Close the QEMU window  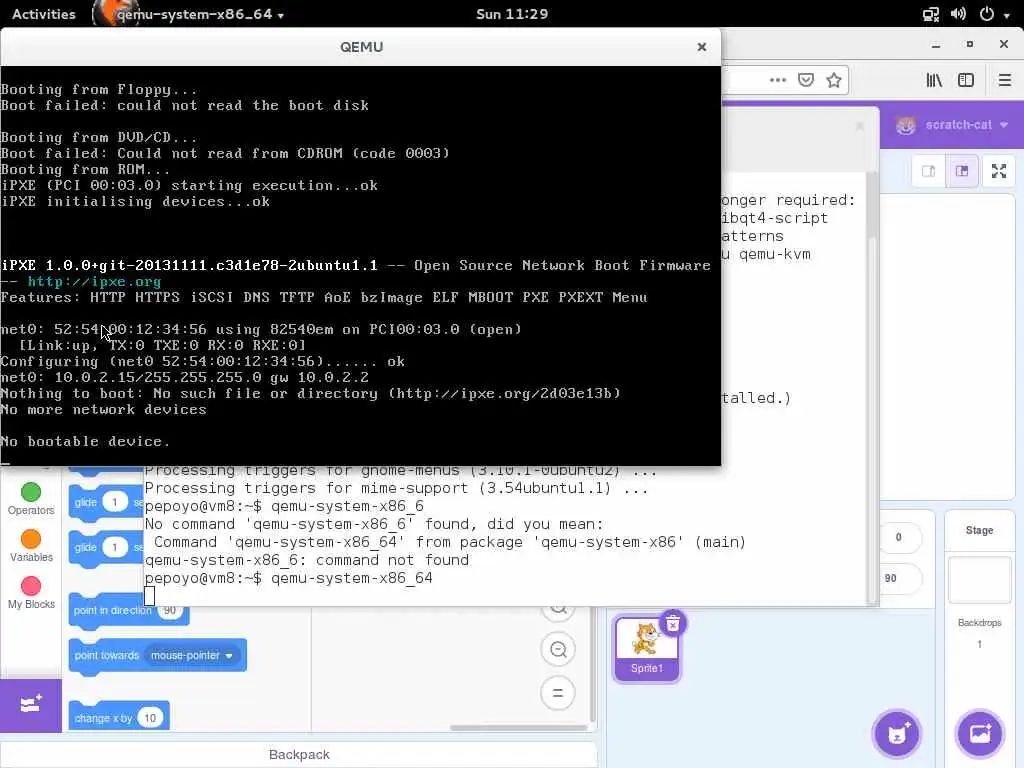(x=701, y=47)
